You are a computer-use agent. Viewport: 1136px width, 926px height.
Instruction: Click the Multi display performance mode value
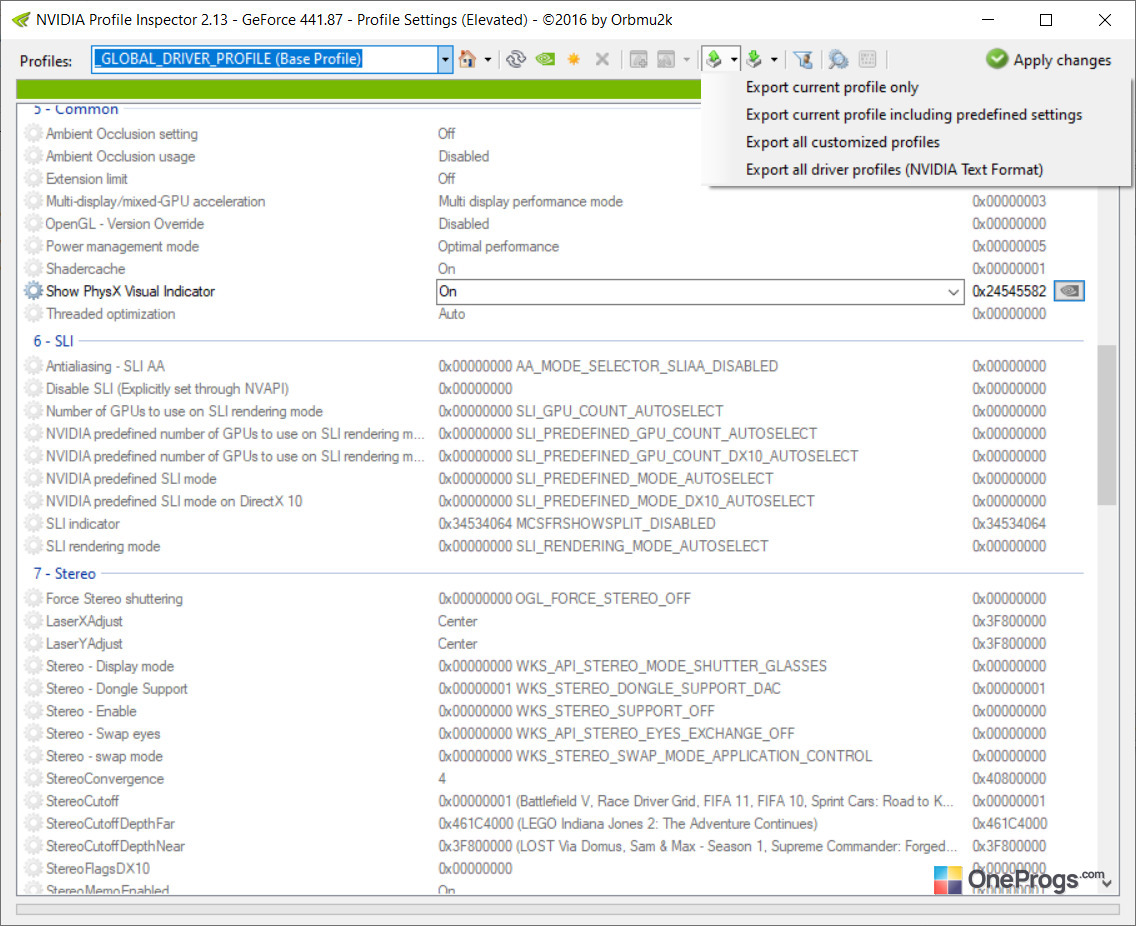pos(530,201)
